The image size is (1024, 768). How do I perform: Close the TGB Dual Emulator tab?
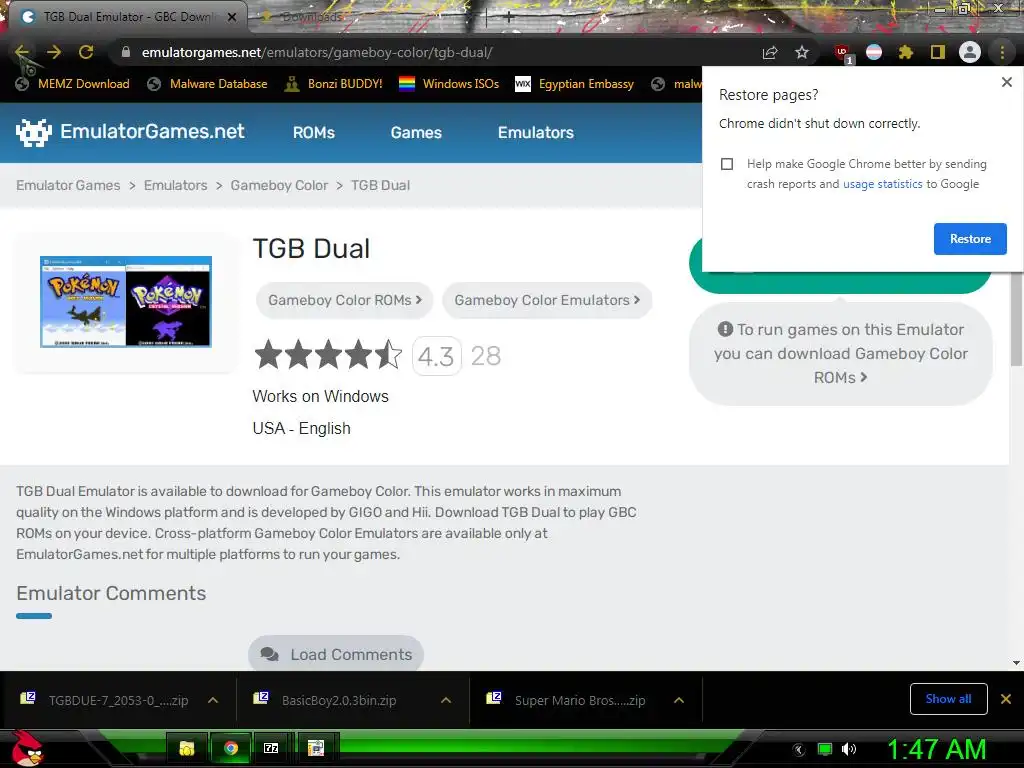click(x=232, y=17)
